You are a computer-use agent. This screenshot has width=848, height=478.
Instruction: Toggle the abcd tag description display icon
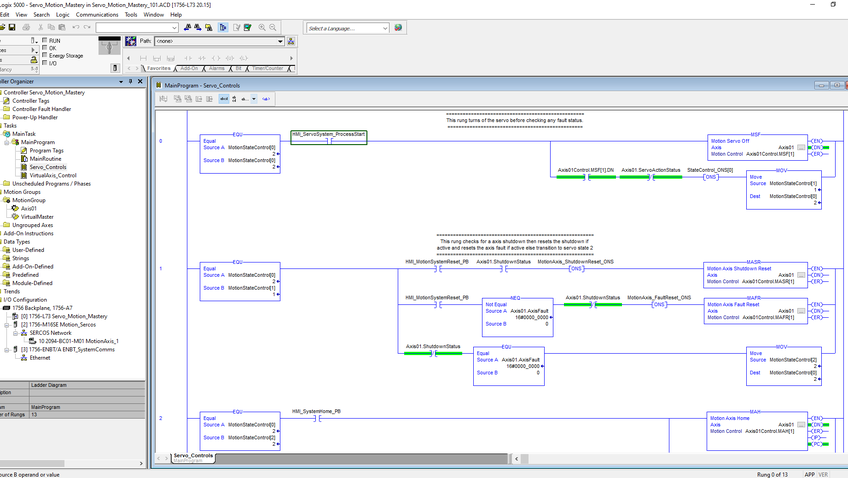pyautogui.click(x=224, y=99)
